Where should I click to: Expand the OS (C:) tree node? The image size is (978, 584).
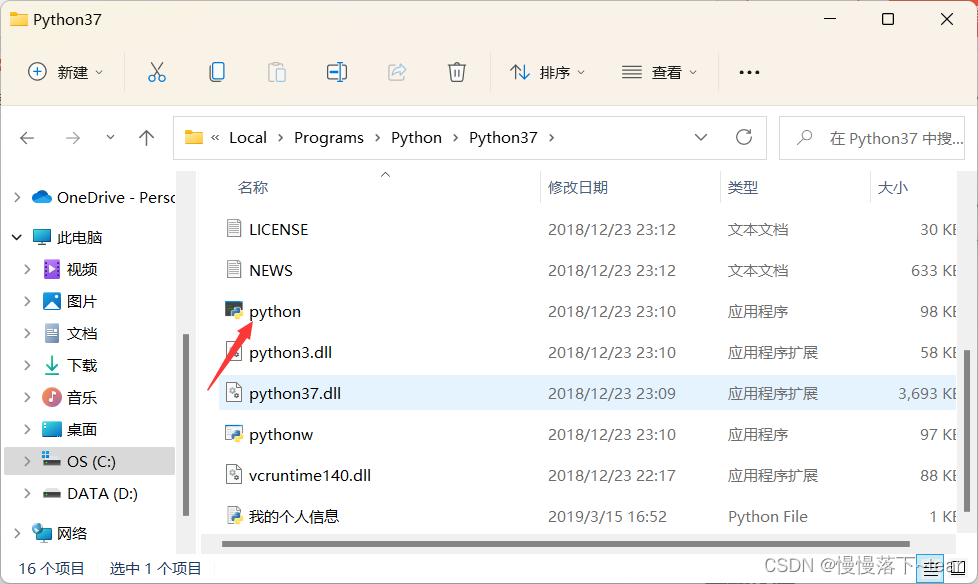coord(27,461)
